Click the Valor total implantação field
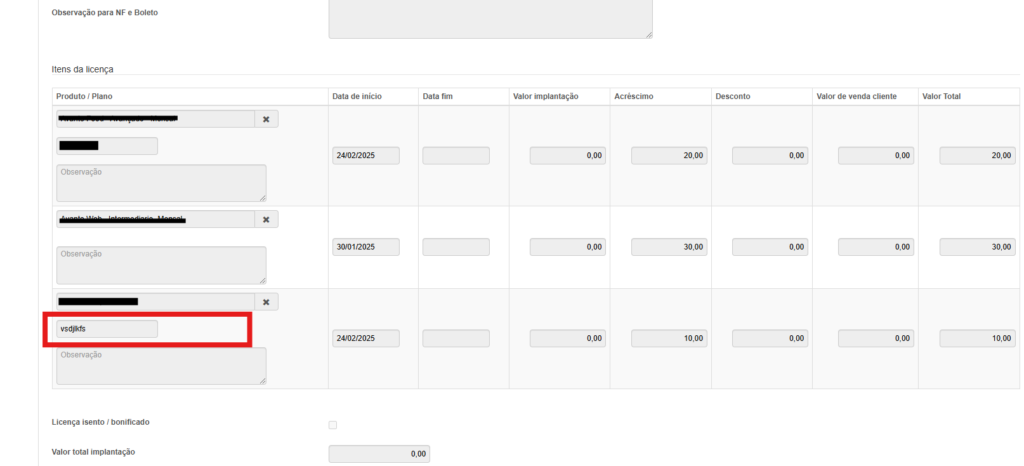1024x466 pixels. pos(380,454)
